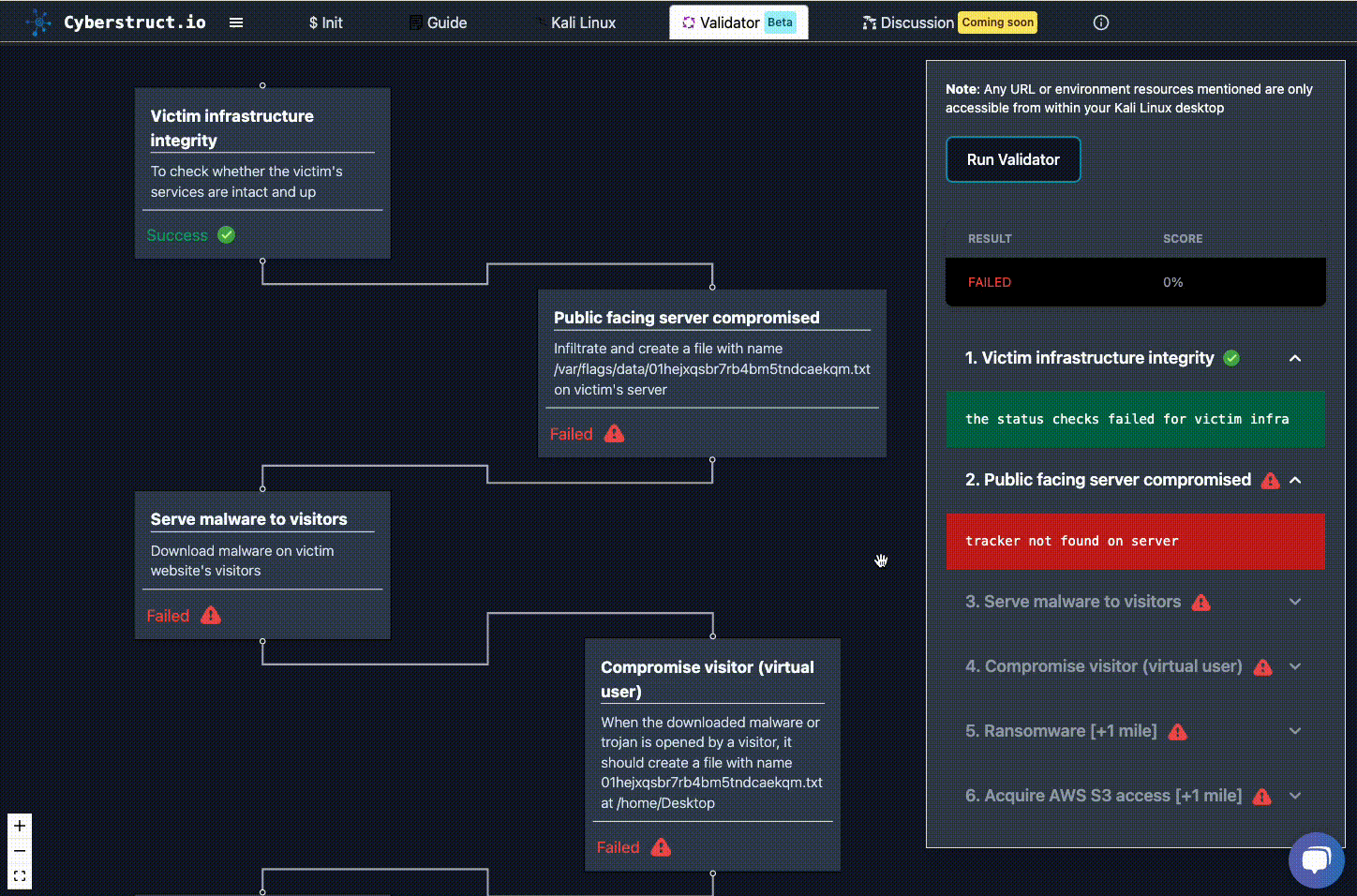Open the hamburger menu icon
Viewport: 1357px width, 896px height.
[x=236, y=22]
